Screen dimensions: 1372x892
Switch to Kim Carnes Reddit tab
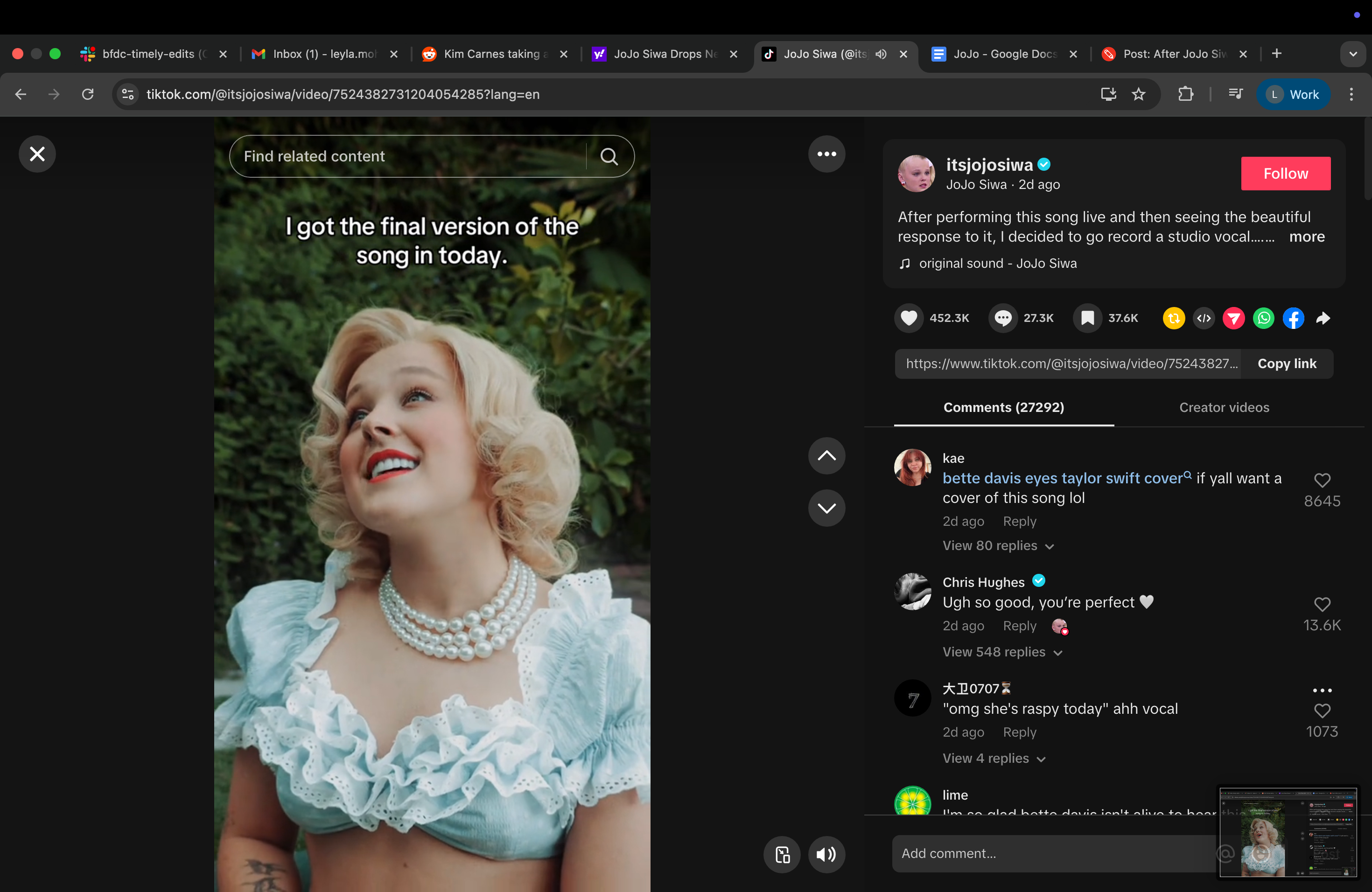(x=494, y=54)
